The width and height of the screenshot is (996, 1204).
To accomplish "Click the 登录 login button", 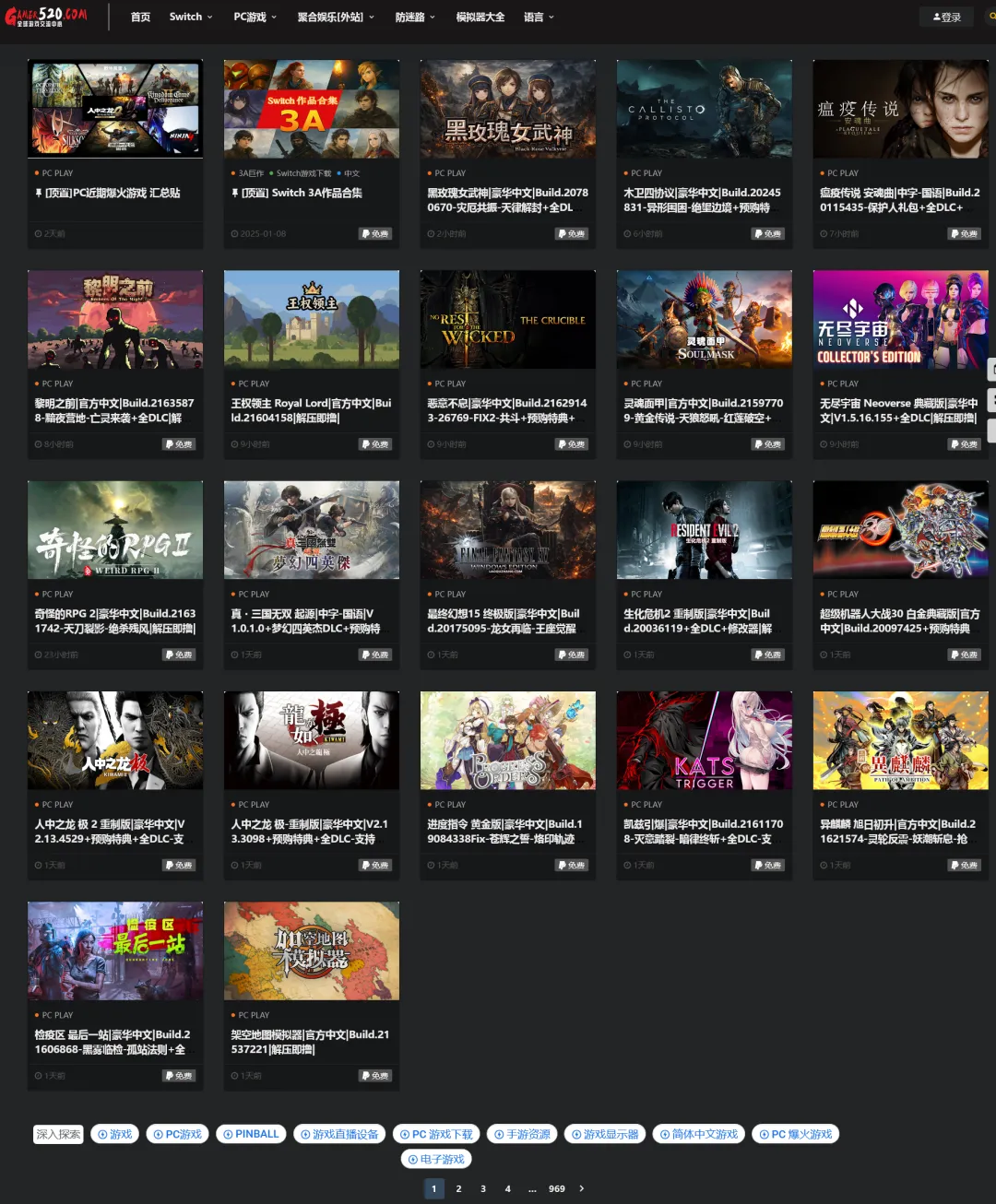I will [x=946, y=17].
